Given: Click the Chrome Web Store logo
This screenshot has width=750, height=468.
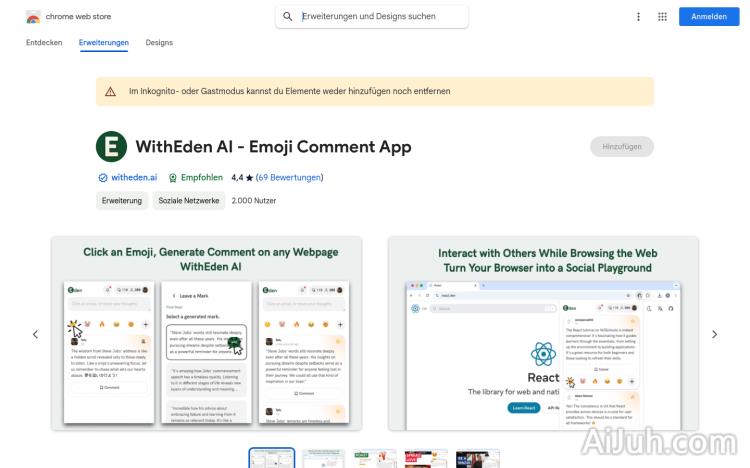Looking at the screenshot, I should point(33,17).
